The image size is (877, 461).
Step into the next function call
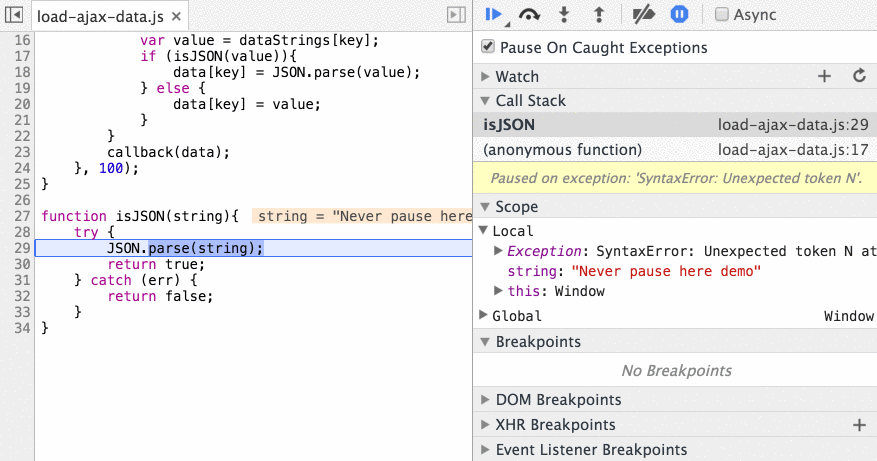point(564,15)
